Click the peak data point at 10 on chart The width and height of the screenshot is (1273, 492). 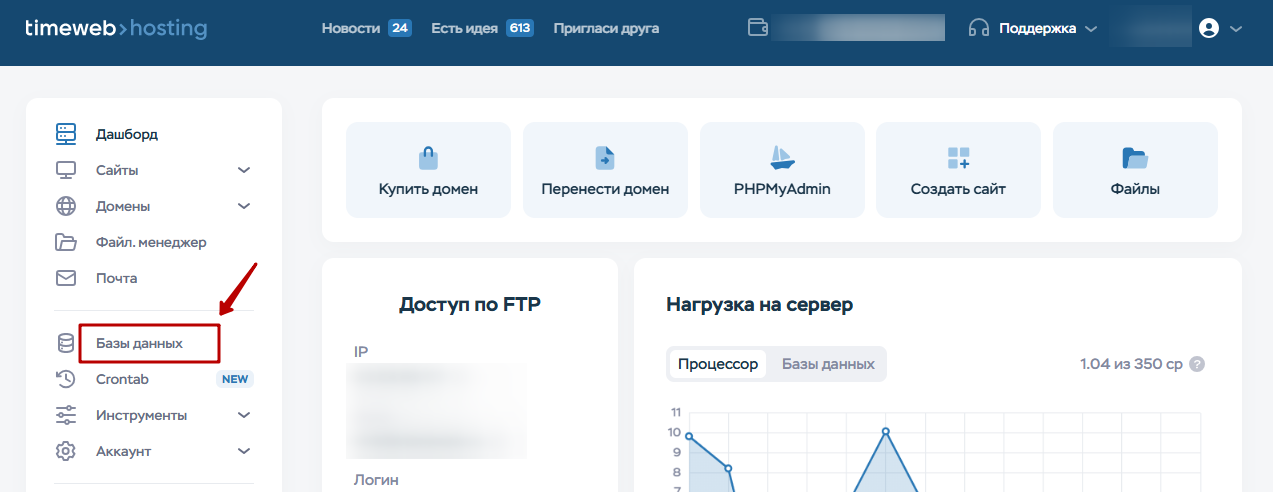pos(885,431)
